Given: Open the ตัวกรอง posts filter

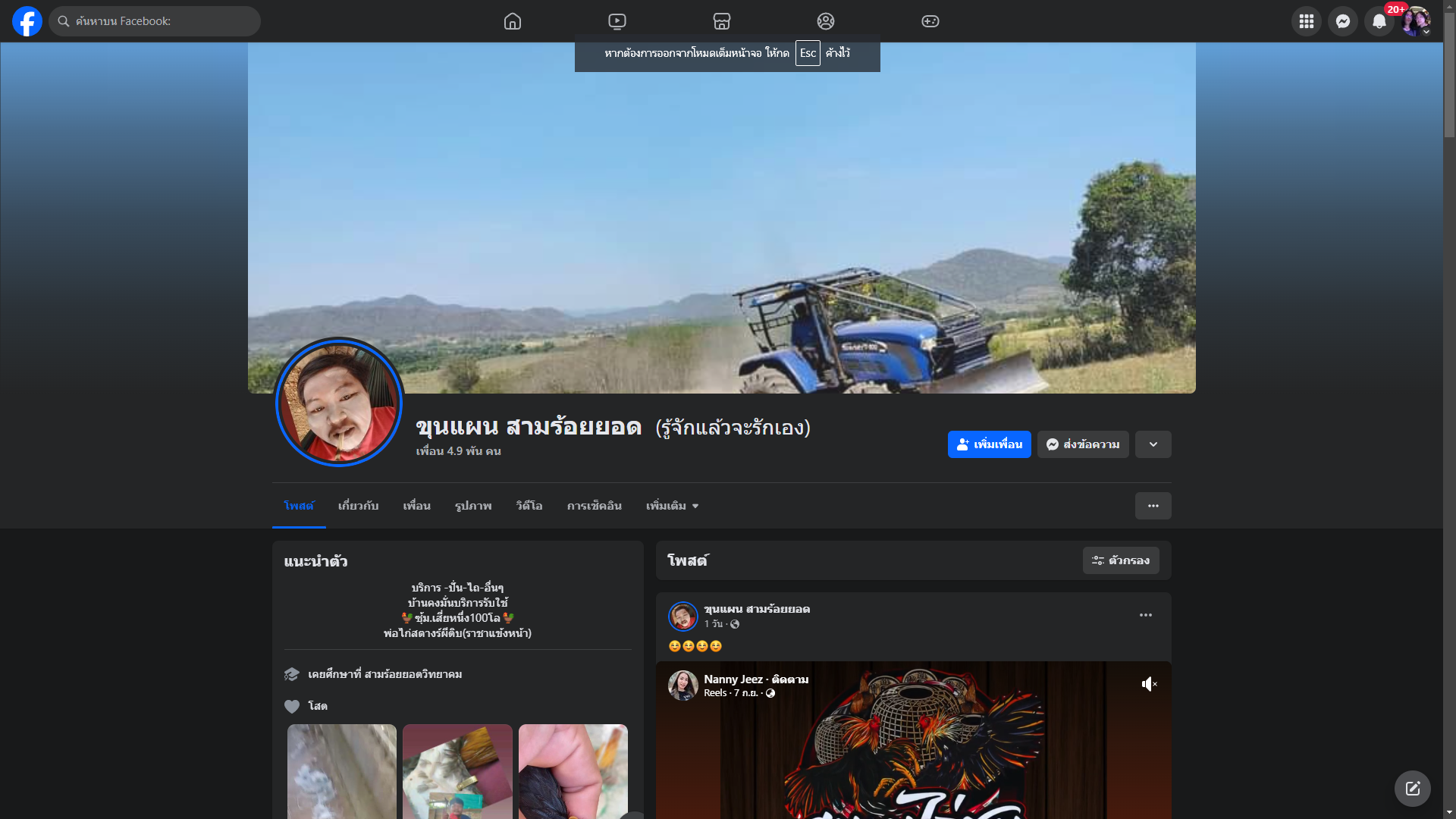Looking at the screenshot, I should coord(1121,560).
